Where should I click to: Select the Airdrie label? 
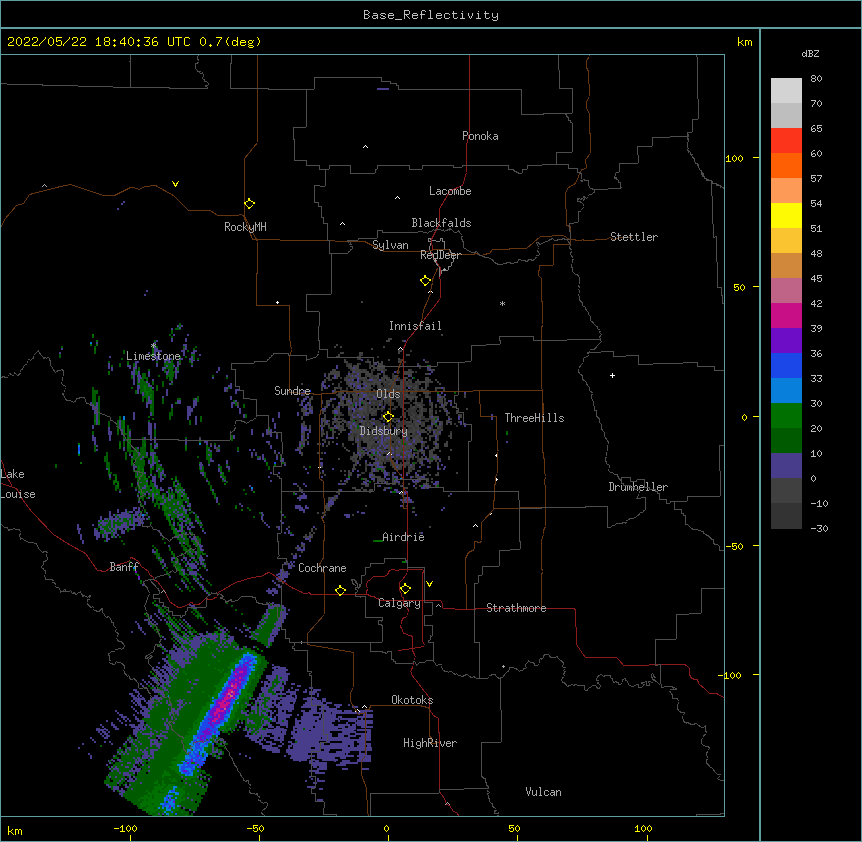pyautogui.click(x=403, y=537)
